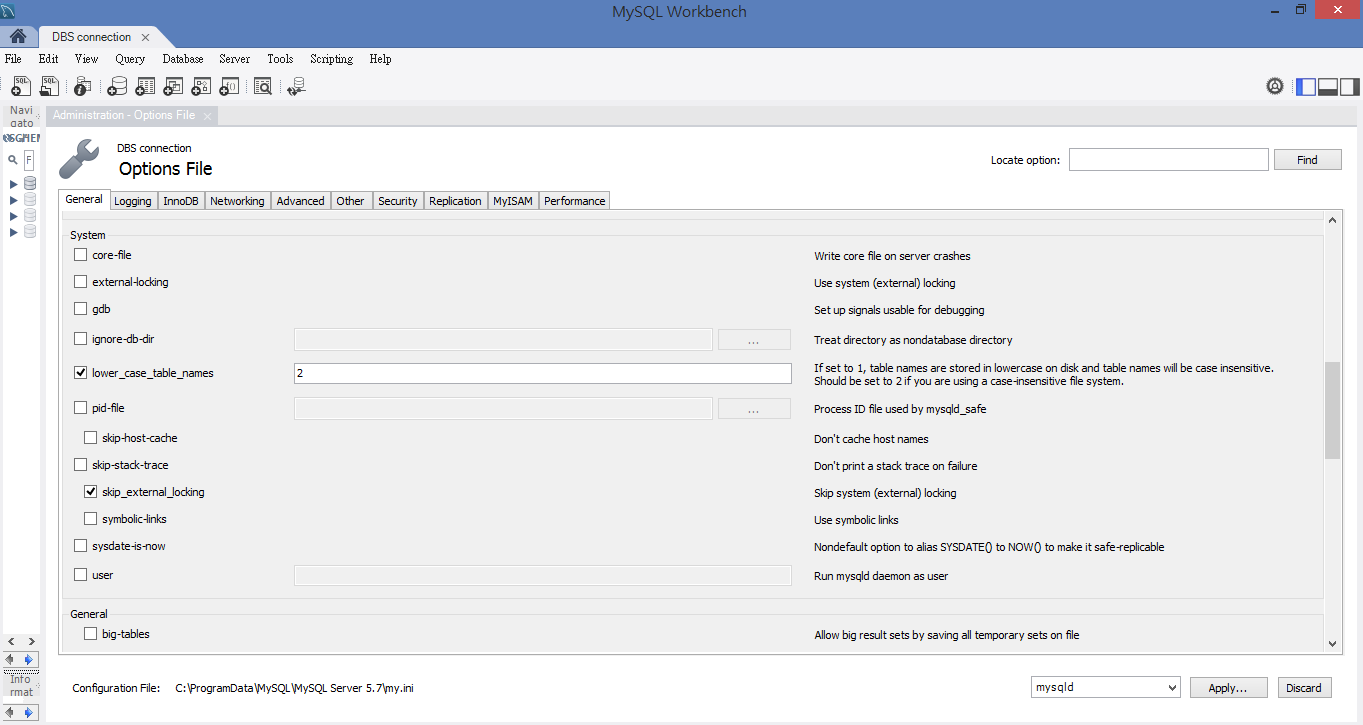Expand the first schema in navigator
1363x725 pixels.
click(14, 184)
